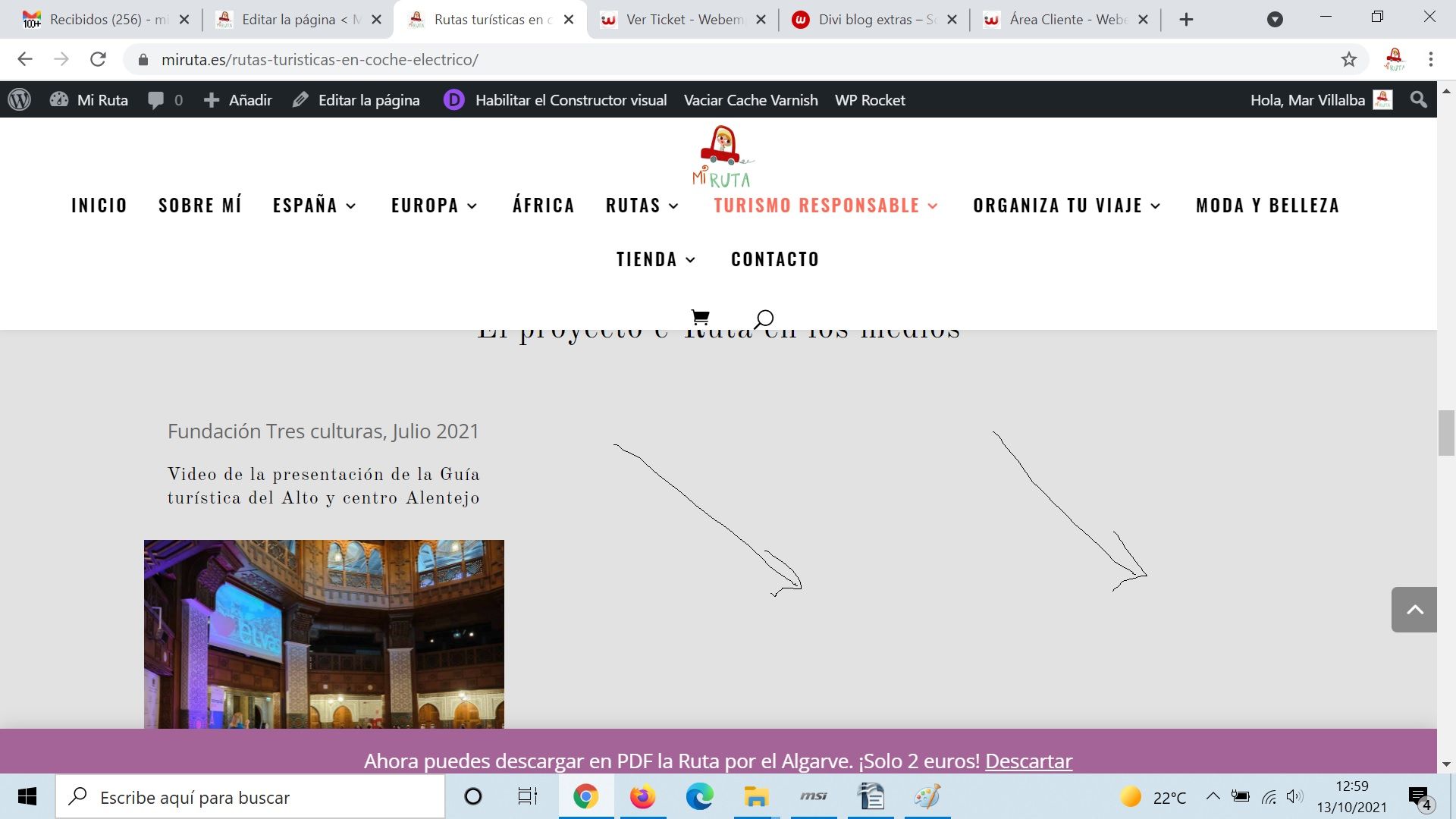
Task: Open the notifications center icon
Action: click(x=1420, y=798)
